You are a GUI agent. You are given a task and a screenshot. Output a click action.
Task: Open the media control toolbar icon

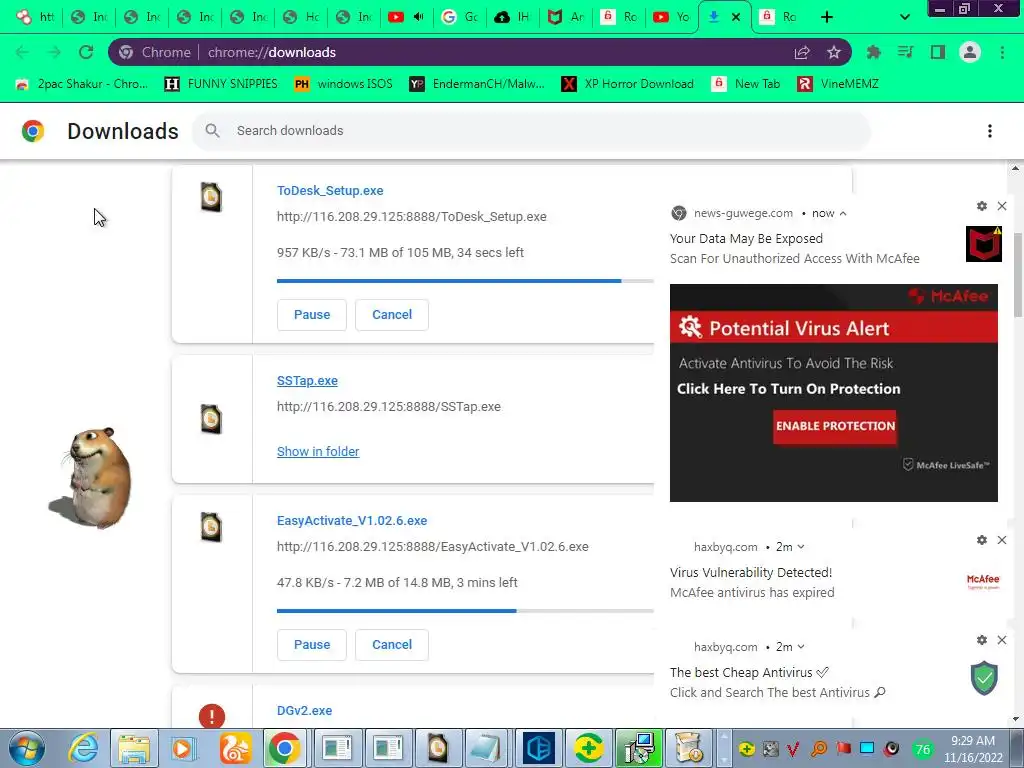[x=905, y=52]
